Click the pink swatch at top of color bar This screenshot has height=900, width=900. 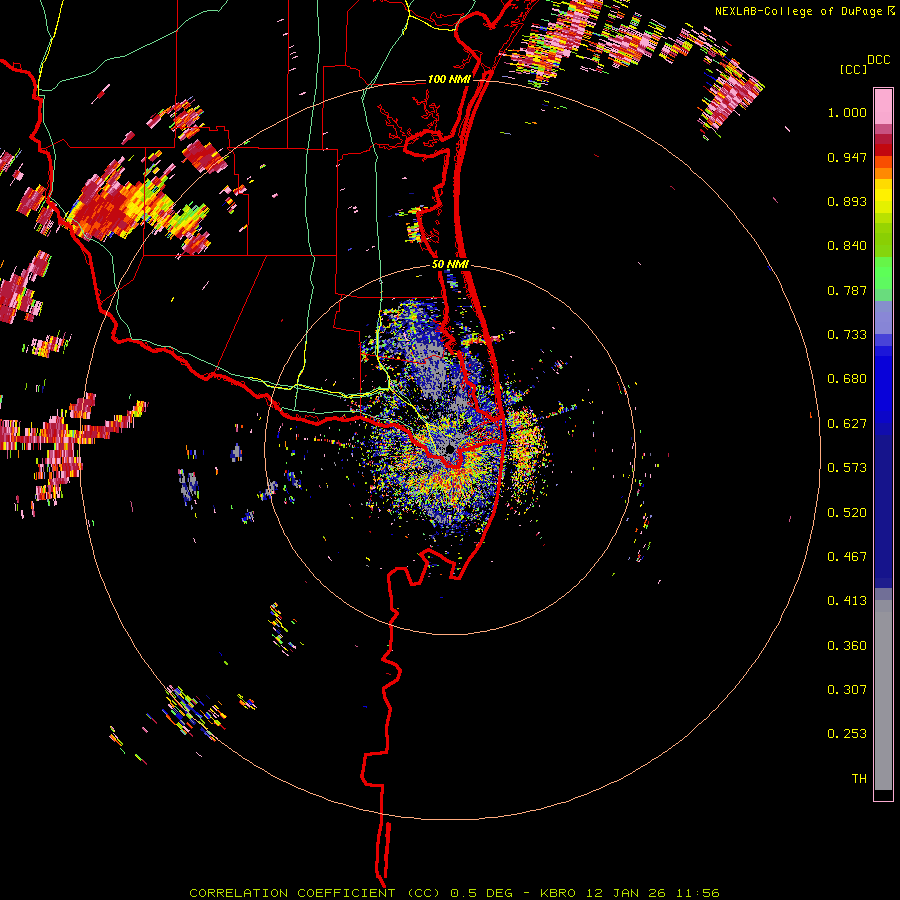click(x=883, y=106)
